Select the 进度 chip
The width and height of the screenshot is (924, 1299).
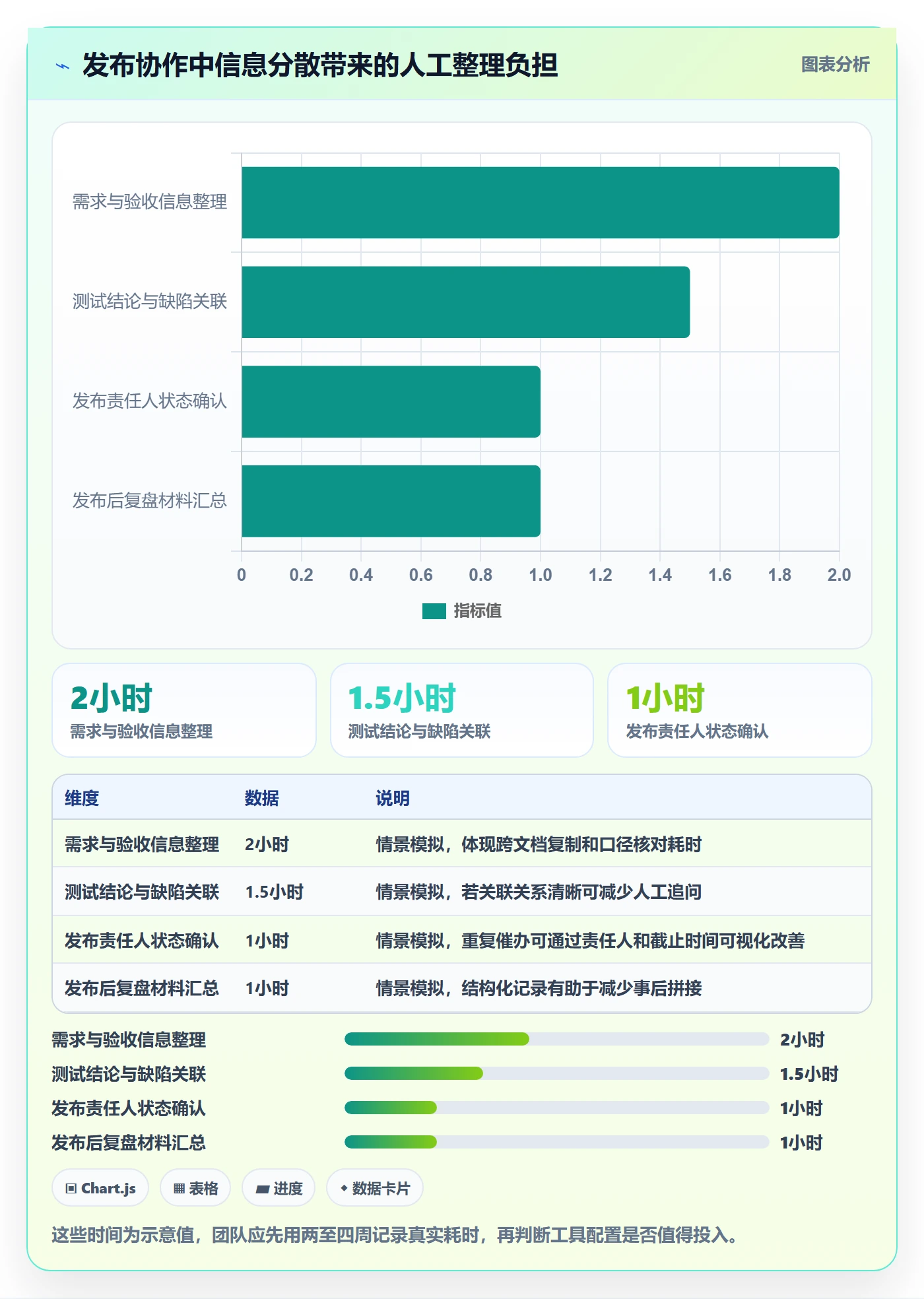279,1188
